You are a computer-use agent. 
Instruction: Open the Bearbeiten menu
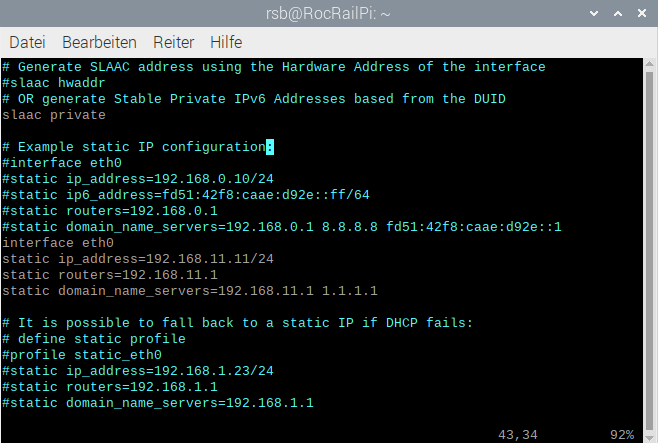pyautogui.click(x=99, y=43)
